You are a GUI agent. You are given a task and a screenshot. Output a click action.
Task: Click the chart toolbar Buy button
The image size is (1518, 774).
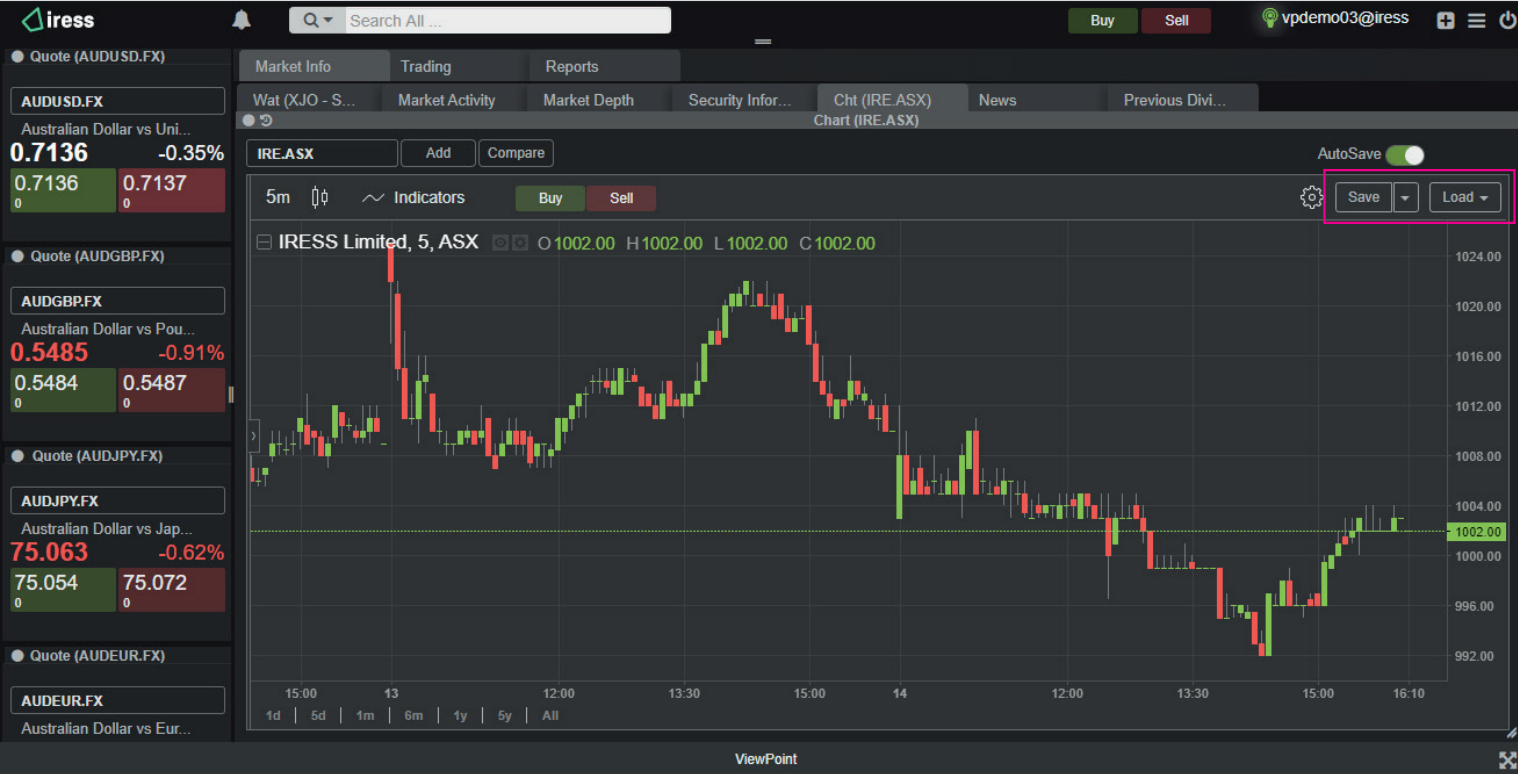(550, 198)
